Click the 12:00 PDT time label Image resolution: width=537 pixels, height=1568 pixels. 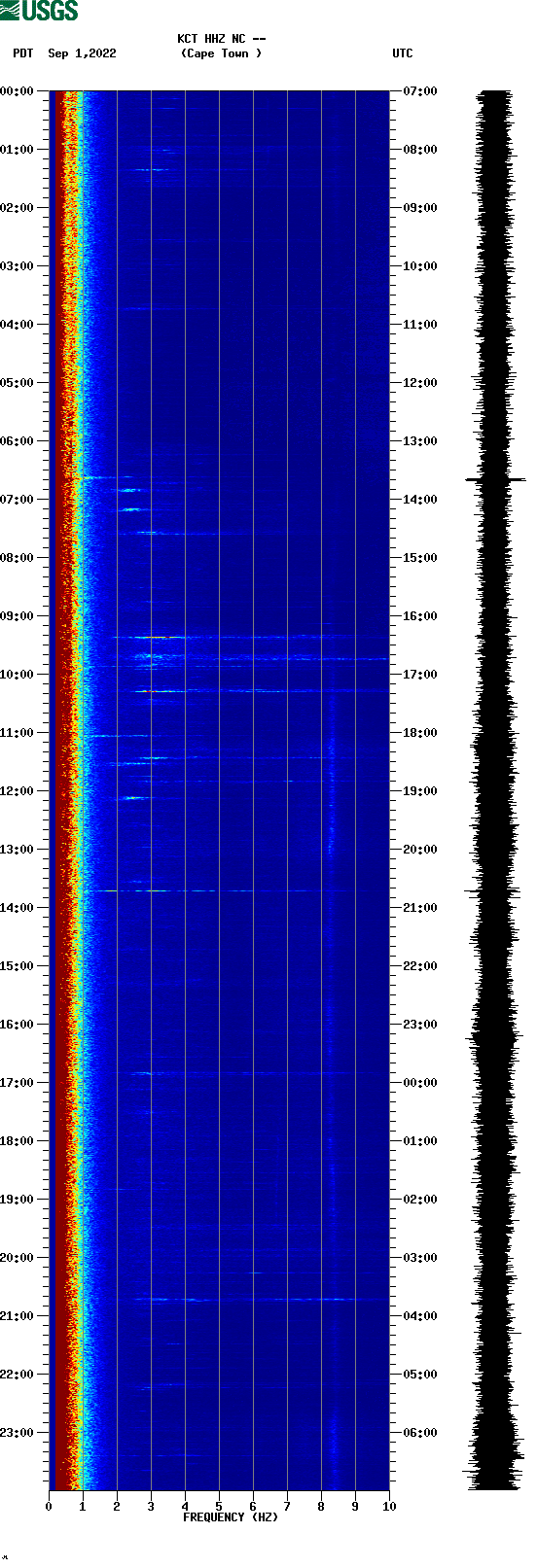[17, 791]
